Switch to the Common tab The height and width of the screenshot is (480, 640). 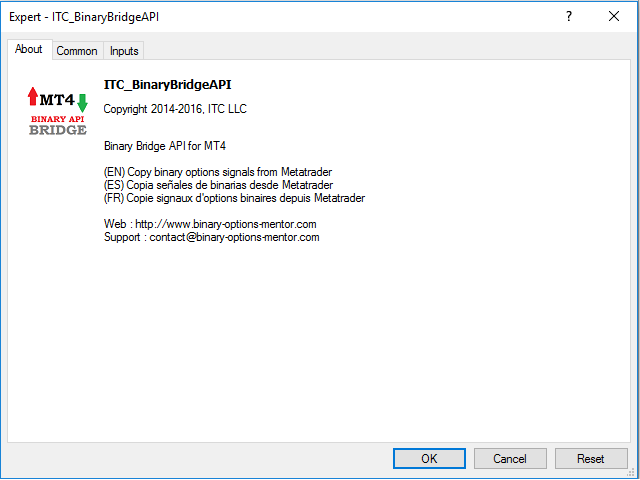[x=77, y=51]
